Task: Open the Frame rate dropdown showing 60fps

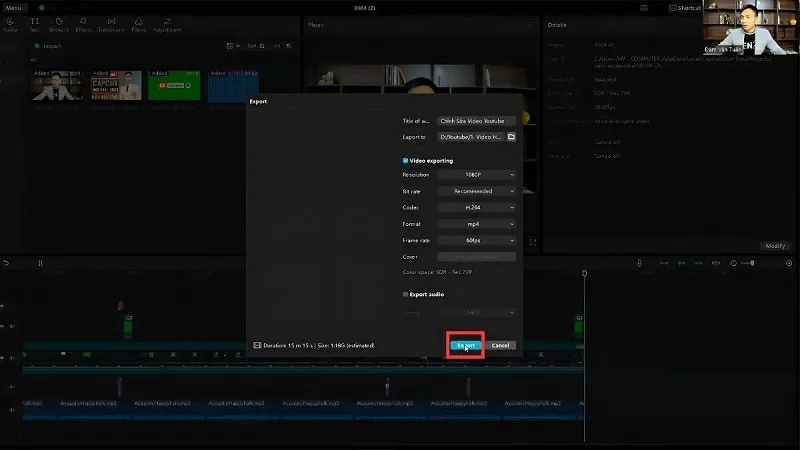Action: [x=477, y=240]
